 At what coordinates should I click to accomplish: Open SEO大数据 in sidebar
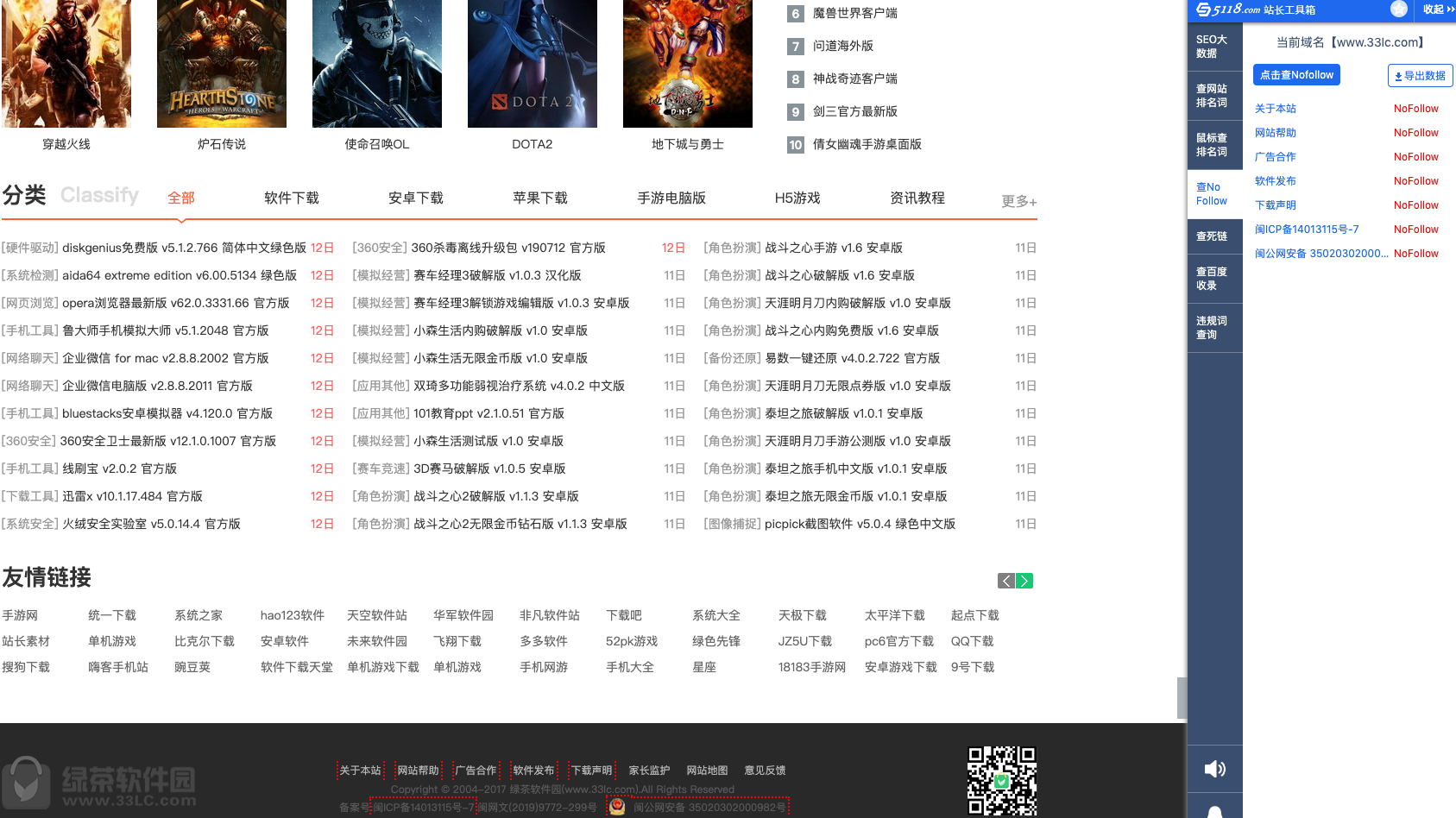click(1215, 47)
